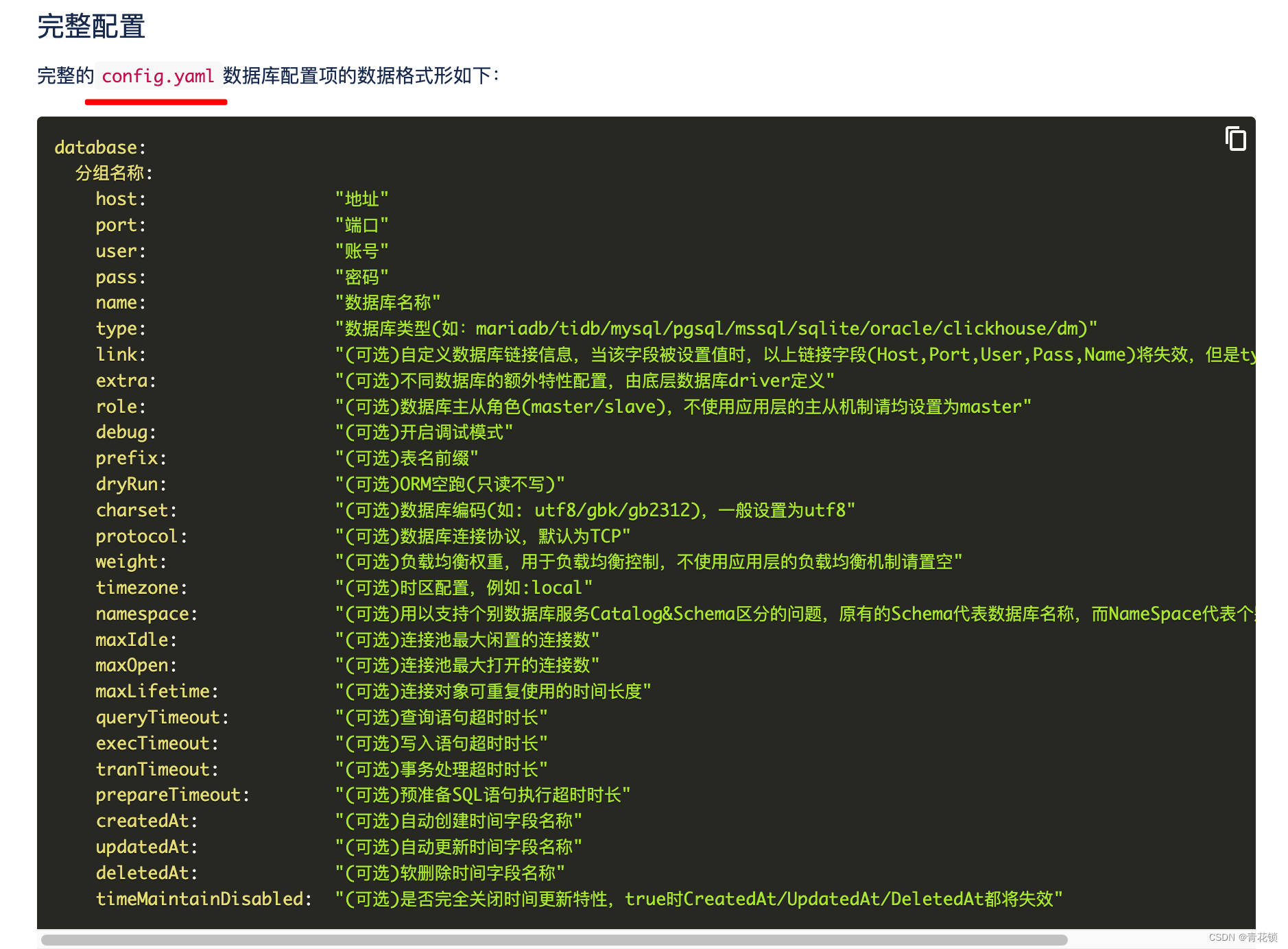Click the createdAt: key
The width and height of the screenshot is (1288, 949).
click(x=147, y=821)
